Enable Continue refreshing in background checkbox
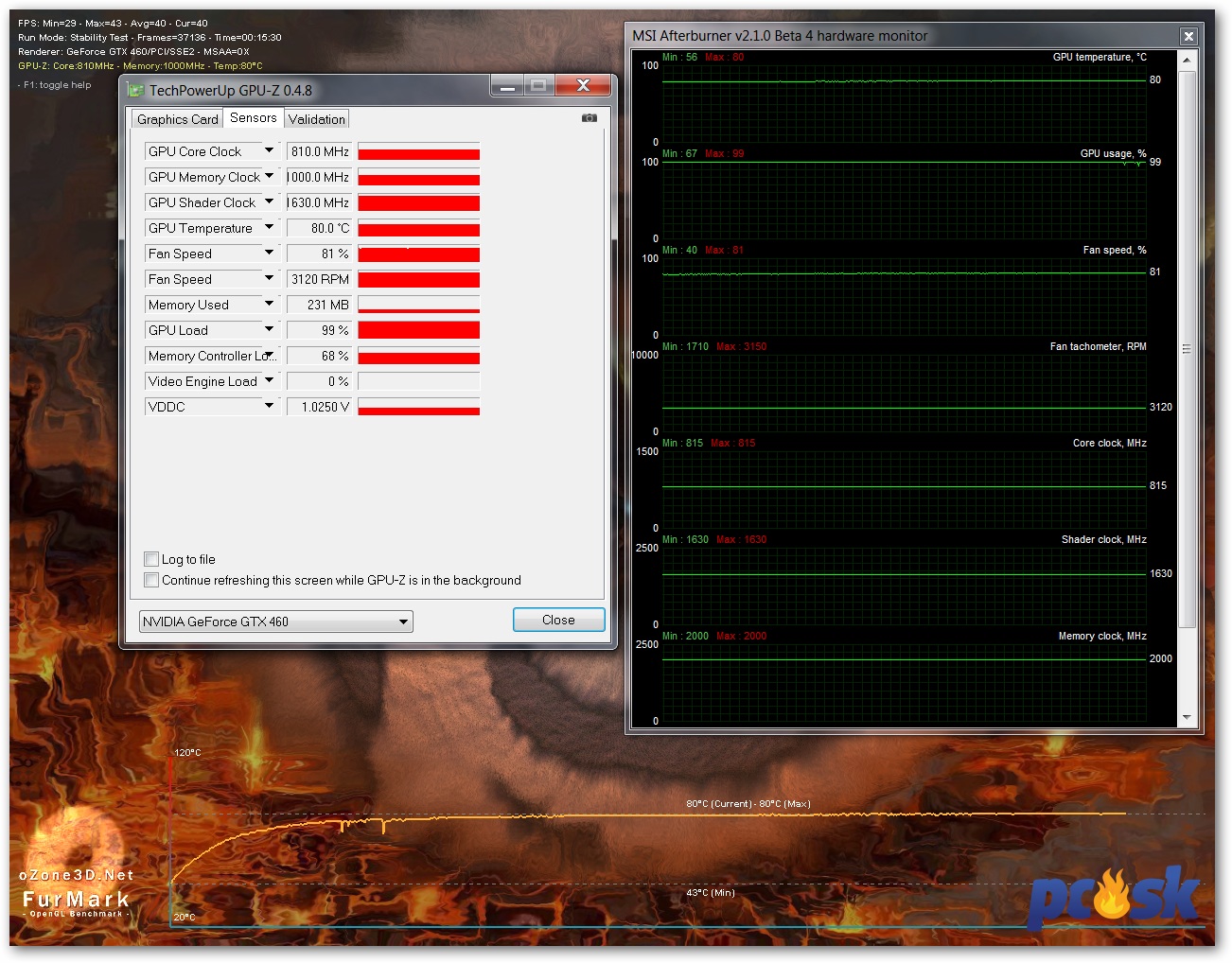Viewport: 1232px width, 963px height. coord(151,580)
